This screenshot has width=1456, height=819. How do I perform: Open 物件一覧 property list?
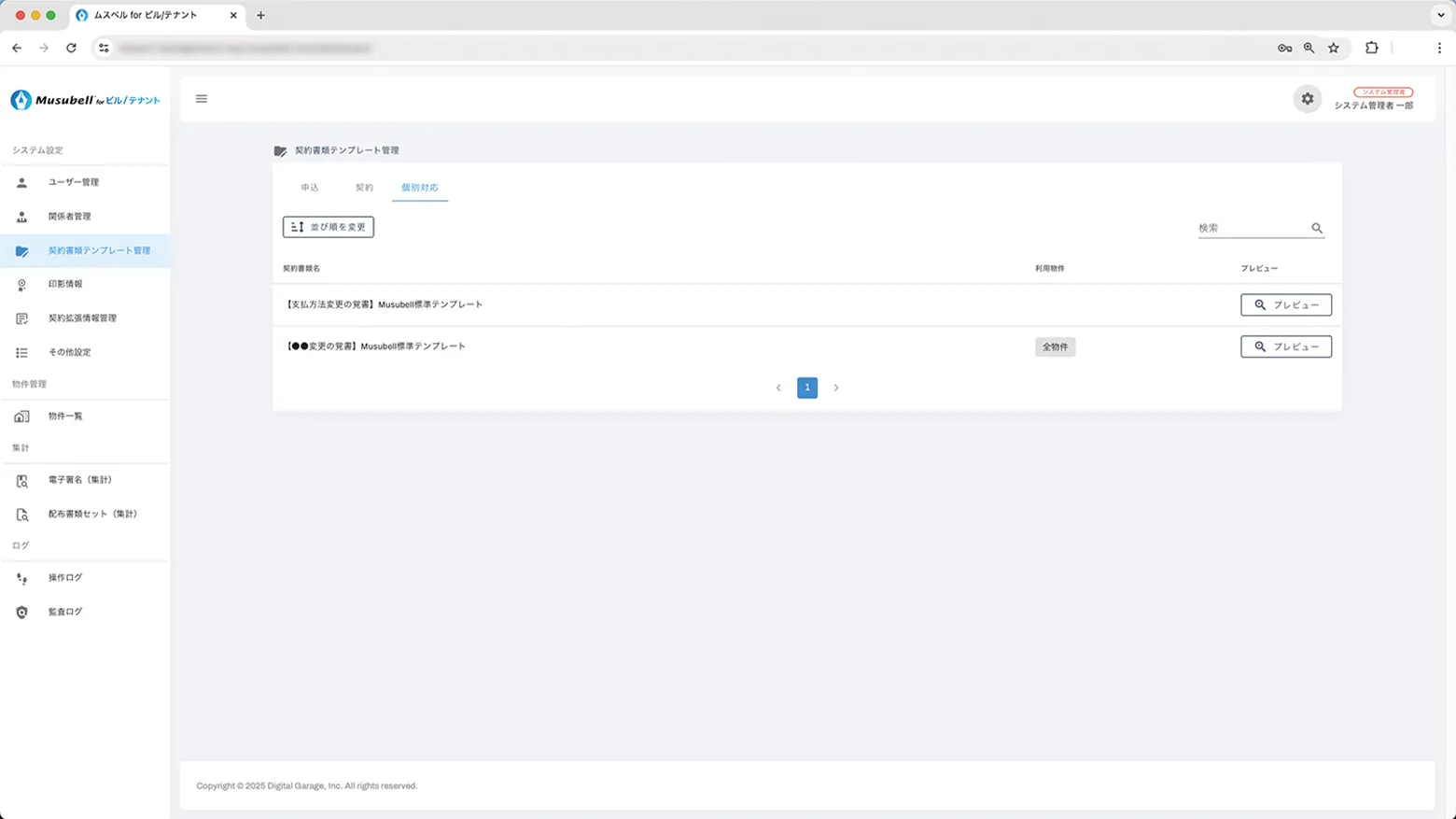click(x=65, y=417)
